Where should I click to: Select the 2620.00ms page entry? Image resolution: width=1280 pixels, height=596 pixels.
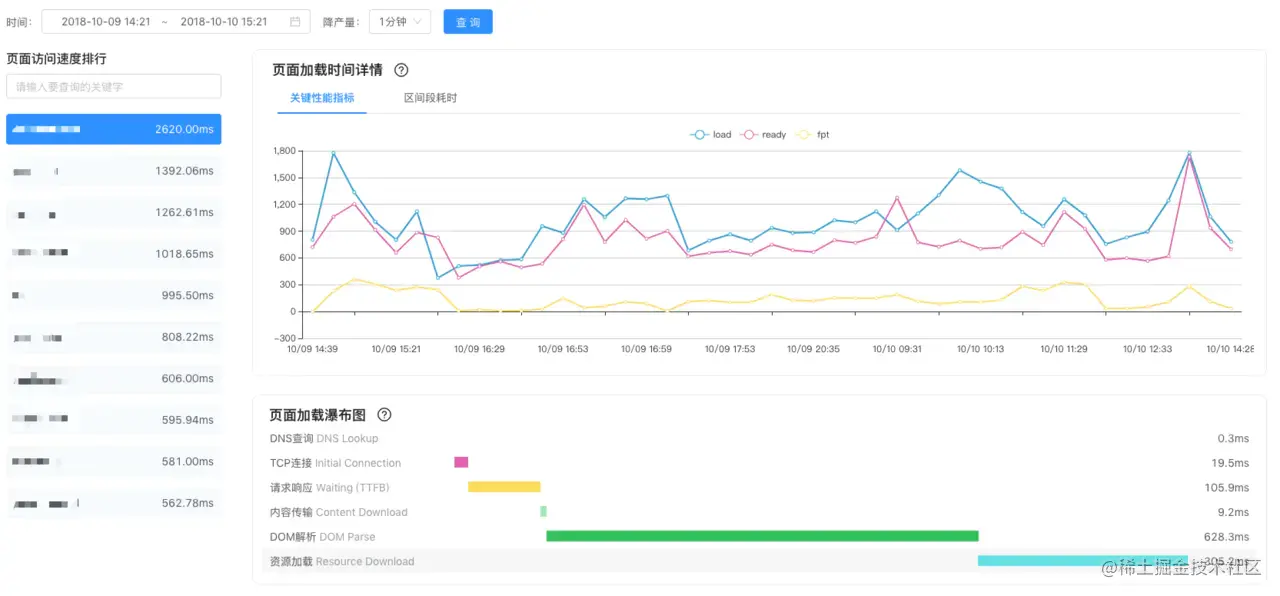114,129
